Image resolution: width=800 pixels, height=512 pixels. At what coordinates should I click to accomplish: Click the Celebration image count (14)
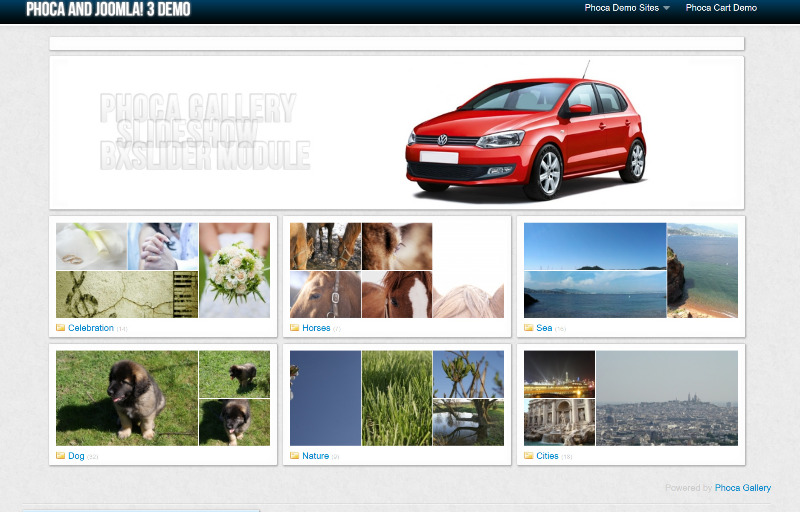(x=122, y=329)
